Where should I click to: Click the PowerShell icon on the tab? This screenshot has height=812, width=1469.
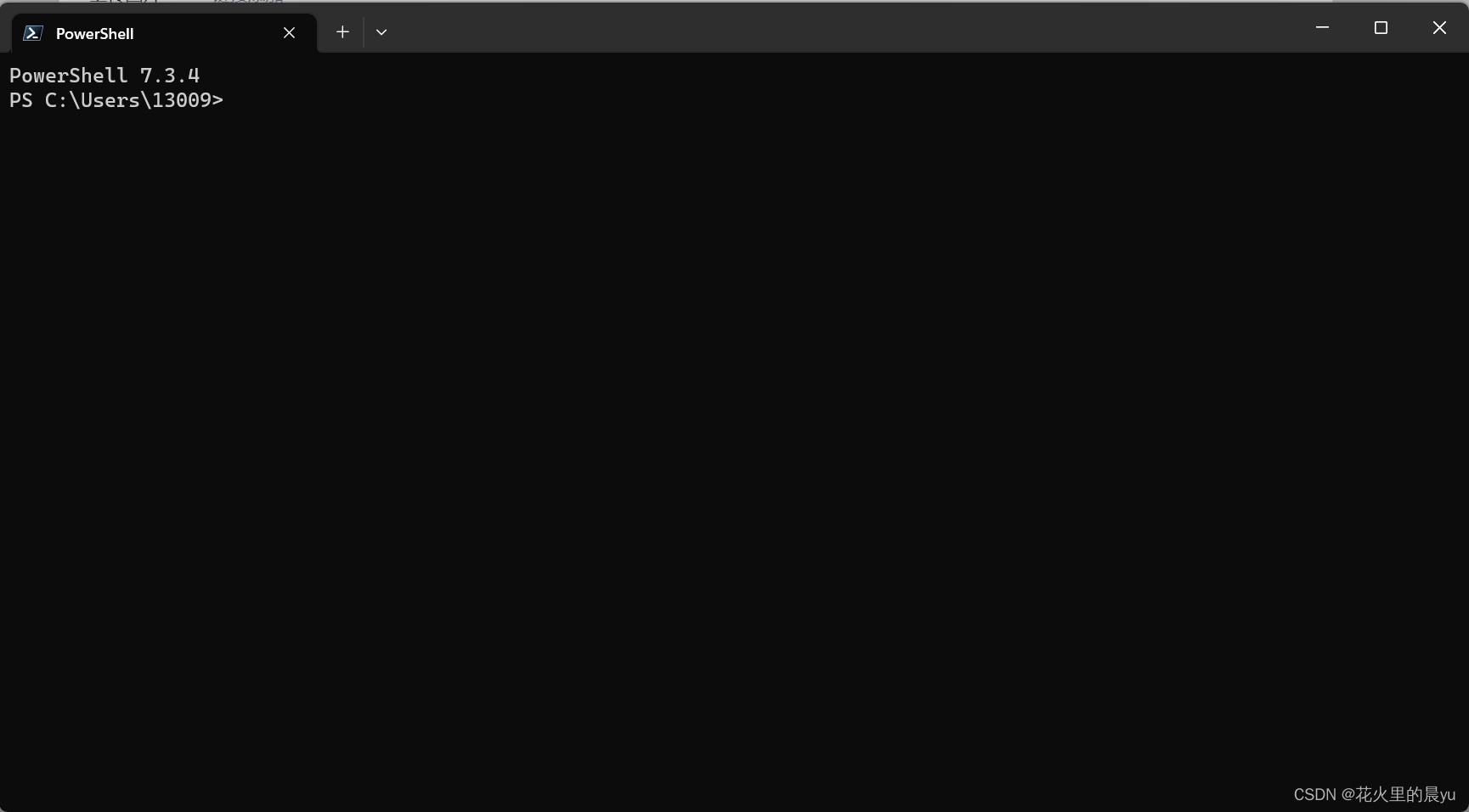(x=32, y=32)
